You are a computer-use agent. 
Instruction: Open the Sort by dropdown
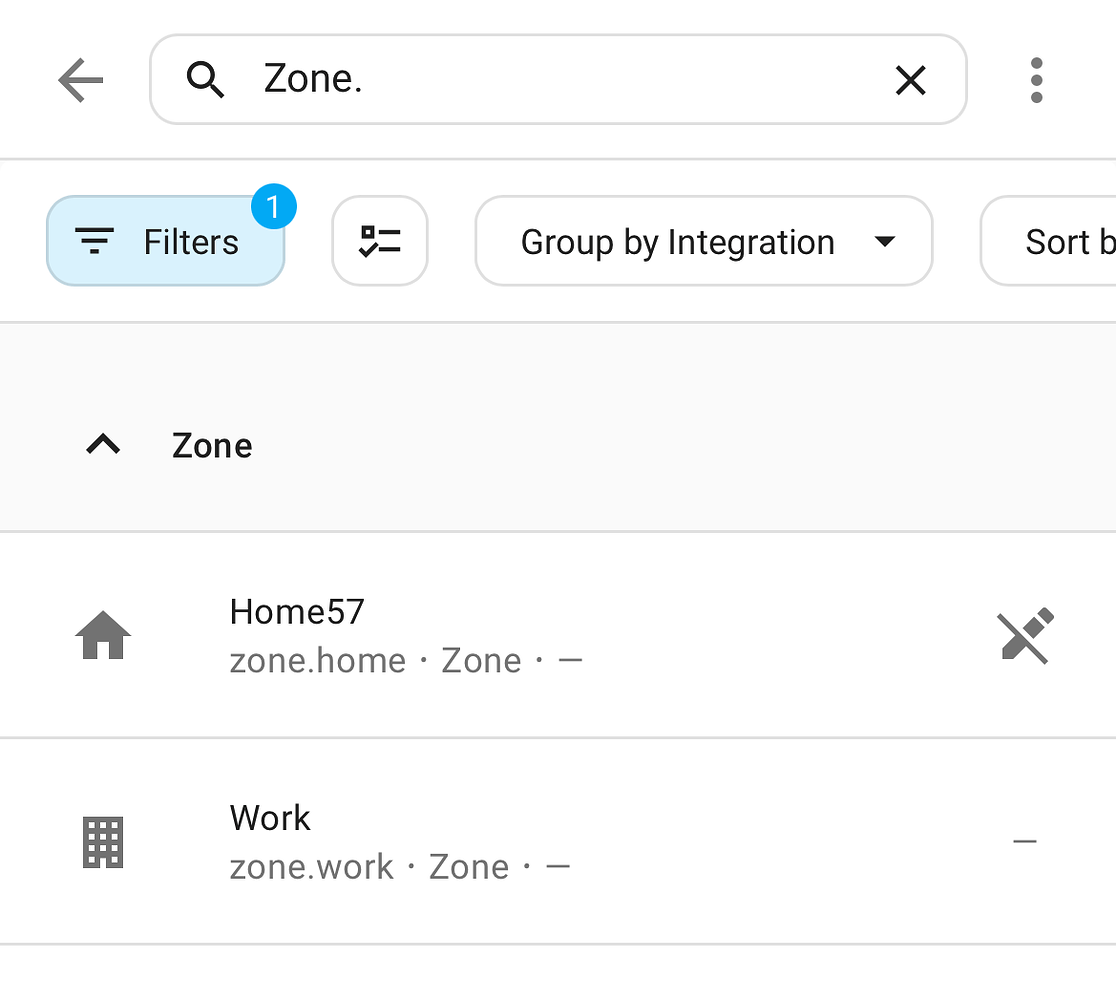(1060, 241)
